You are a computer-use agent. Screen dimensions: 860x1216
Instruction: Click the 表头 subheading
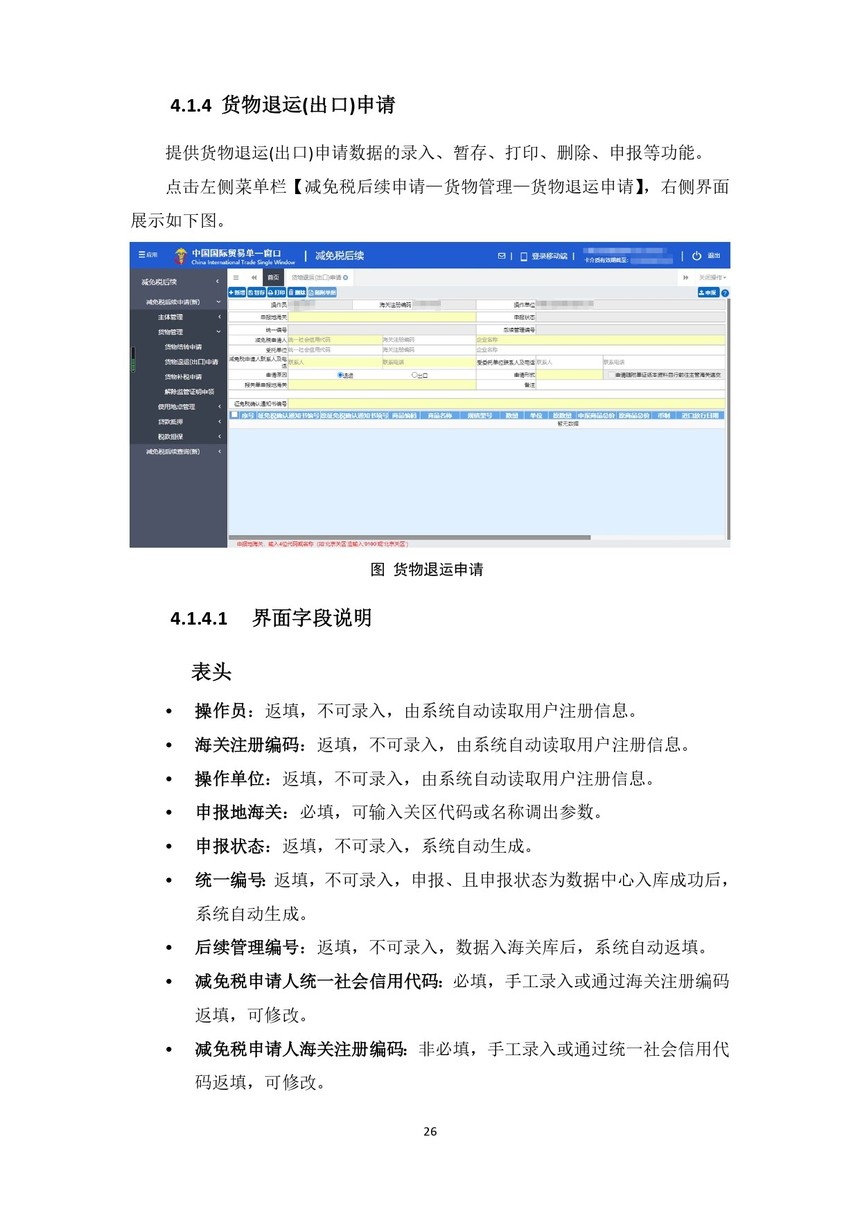tap(212, 671)
